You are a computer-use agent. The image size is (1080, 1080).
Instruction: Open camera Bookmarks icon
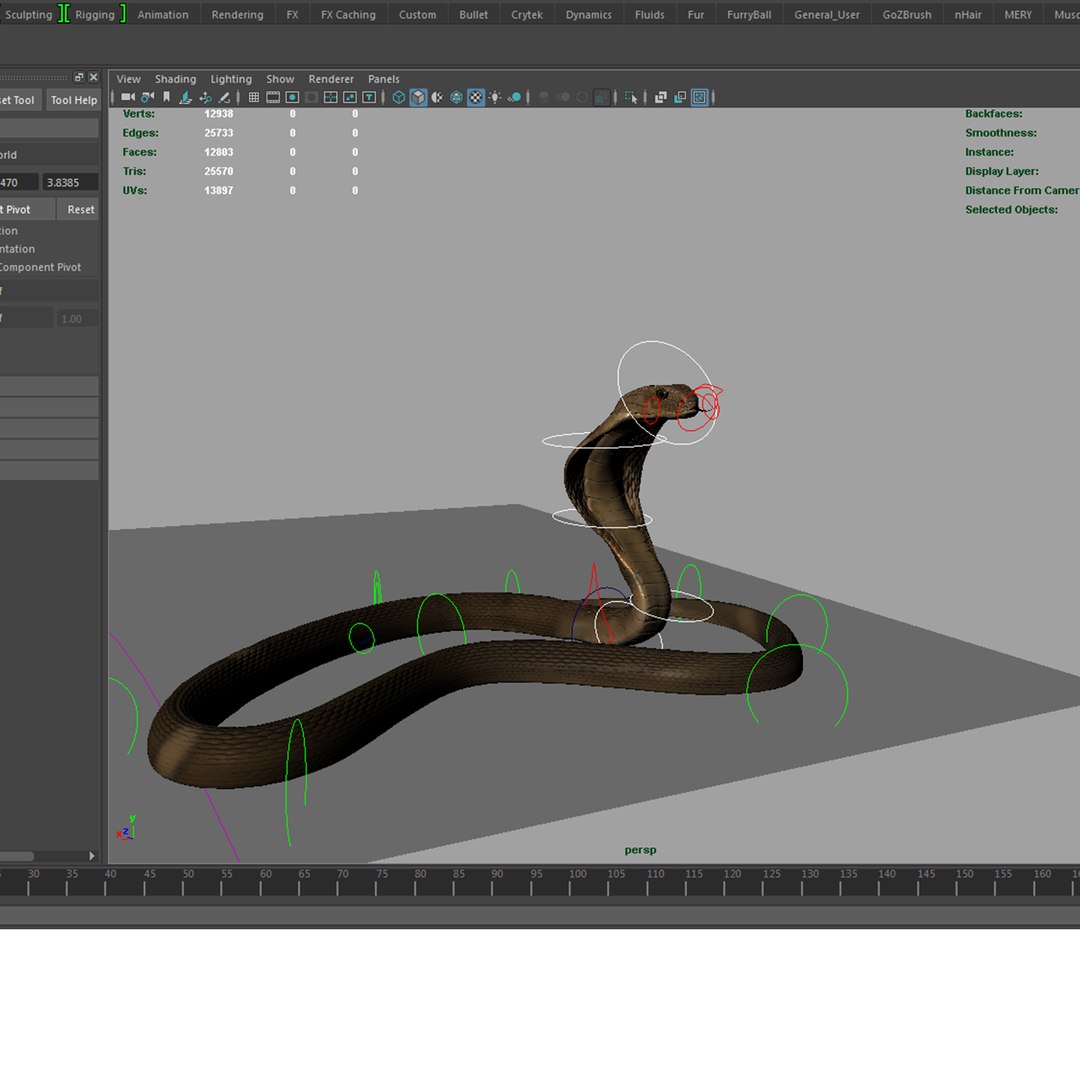point(167,97)
